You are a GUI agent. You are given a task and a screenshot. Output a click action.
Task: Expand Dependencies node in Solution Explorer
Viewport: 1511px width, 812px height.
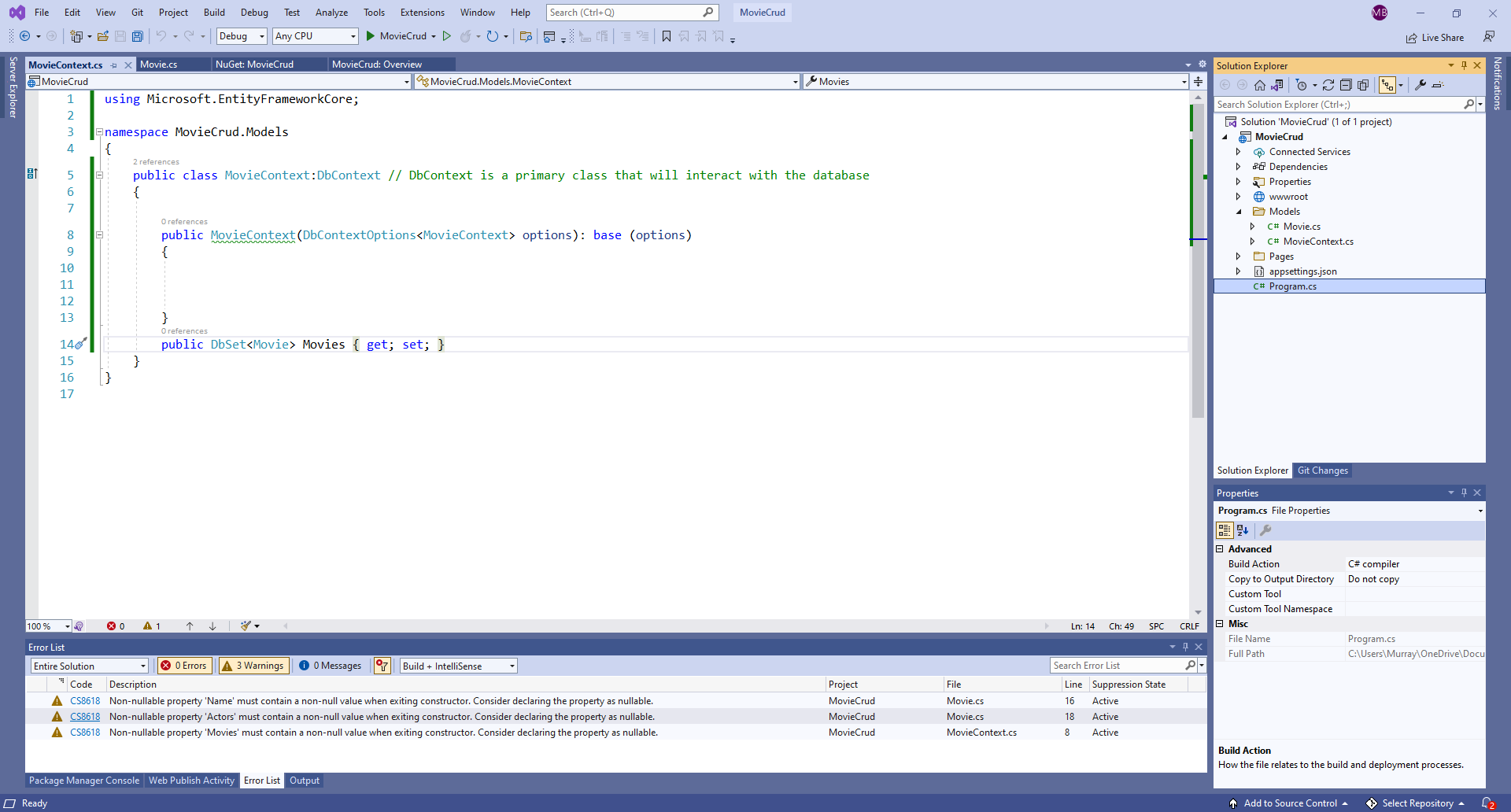[x=1239, y=167]
